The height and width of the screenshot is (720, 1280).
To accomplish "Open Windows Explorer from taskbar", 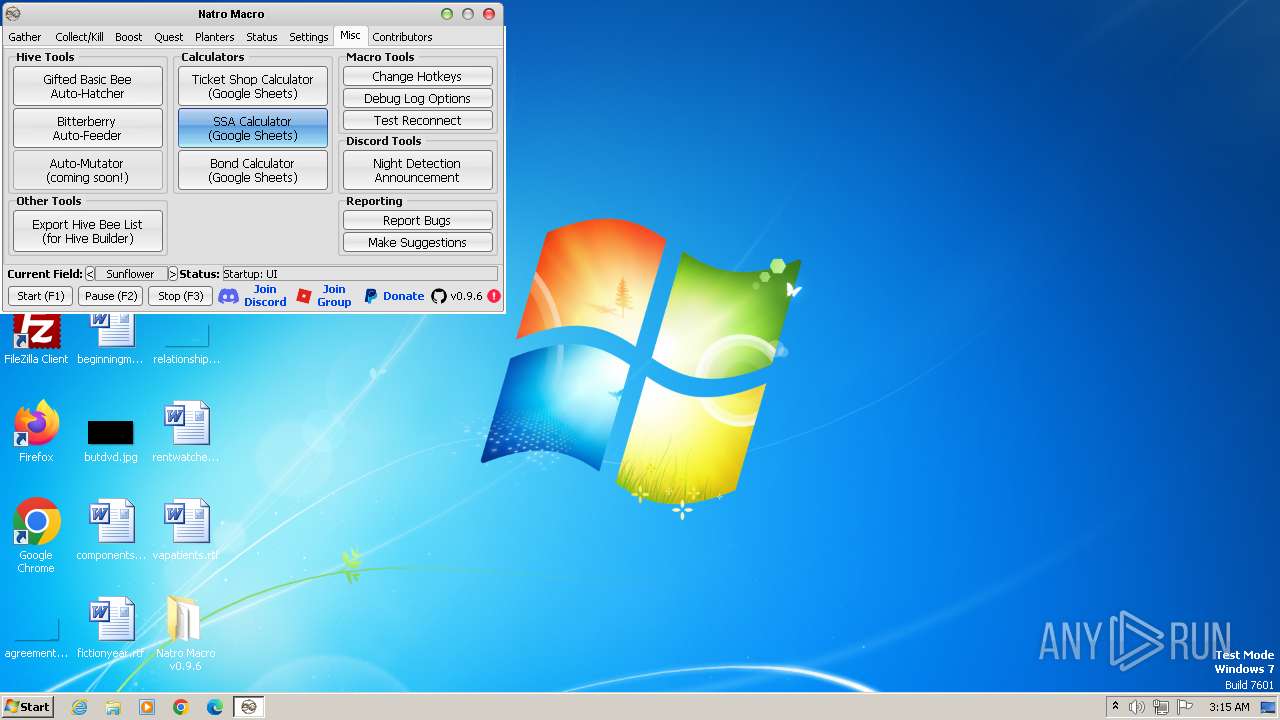I will [x=113, y=707].
